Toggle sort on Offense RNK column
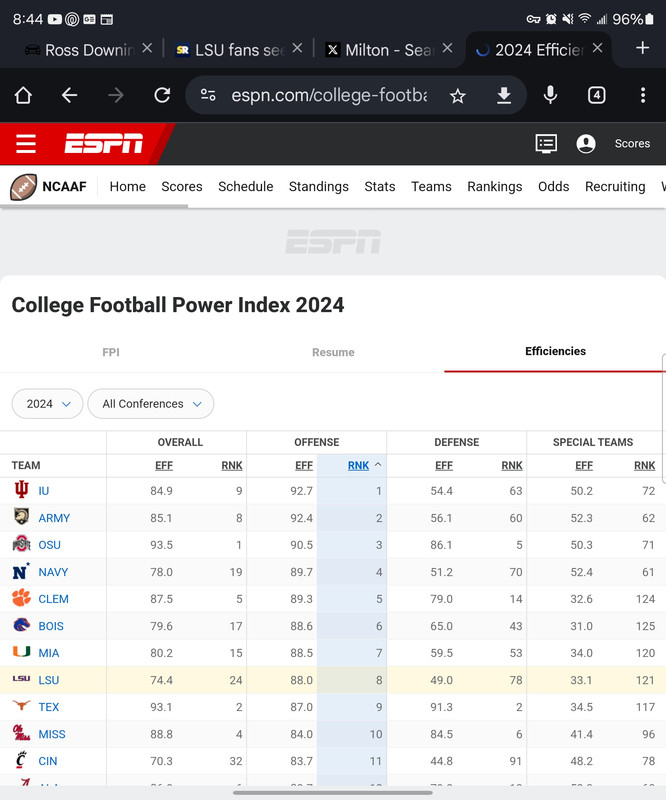The width and height of the screenshot is (666, 800). tap(358, 465)
